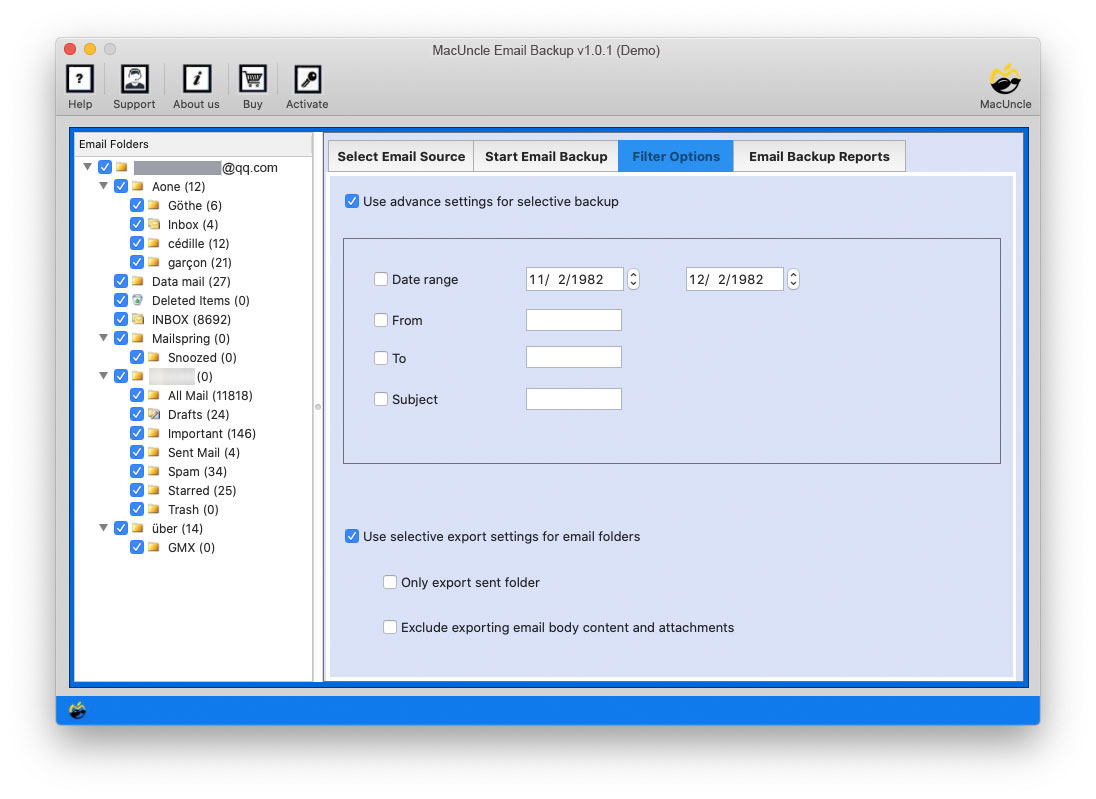
Task: Open the Select Email Source tab
Action: [400, 156]
